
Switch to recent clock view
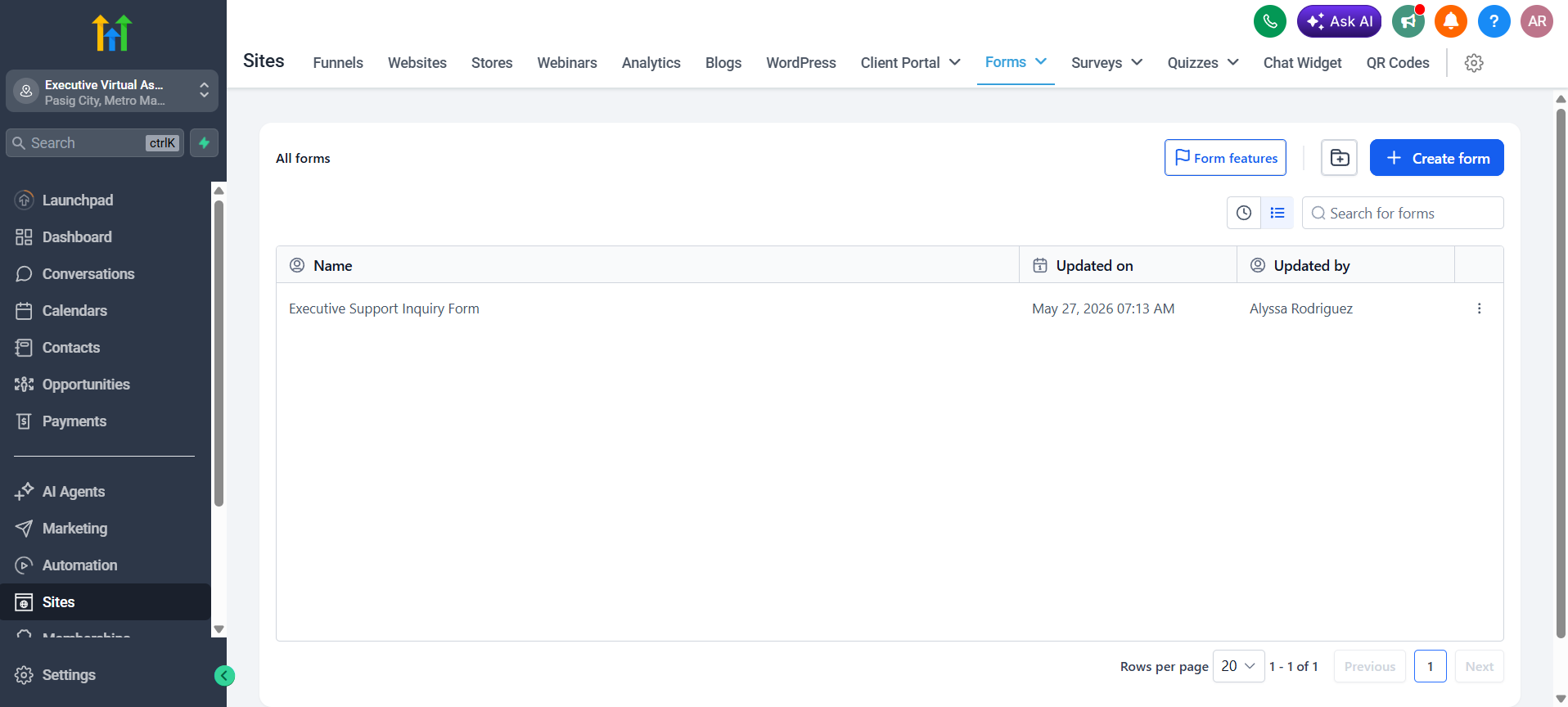point(1244,213)
